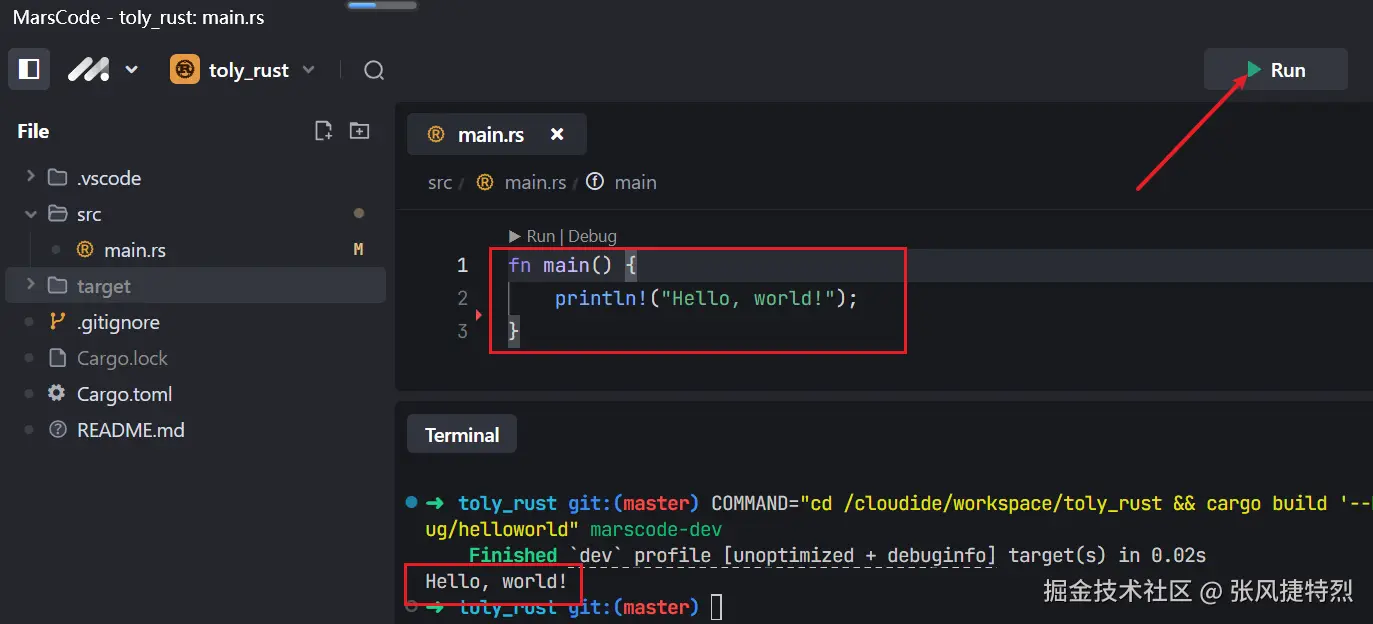This screenshot has height=624, width=1373.
Task: Create a new file icon
Action: coord(323,131)
